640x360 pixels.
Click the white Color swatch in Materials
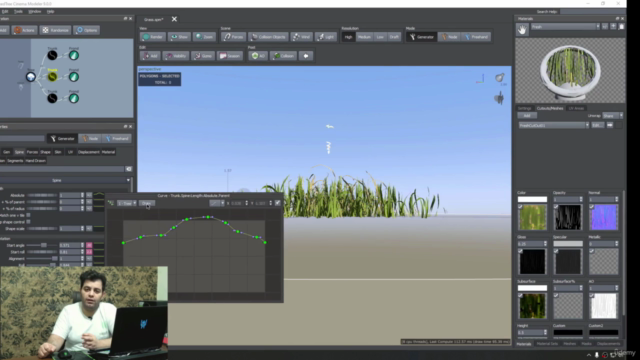pyautogui.click(x=532, y=199)
